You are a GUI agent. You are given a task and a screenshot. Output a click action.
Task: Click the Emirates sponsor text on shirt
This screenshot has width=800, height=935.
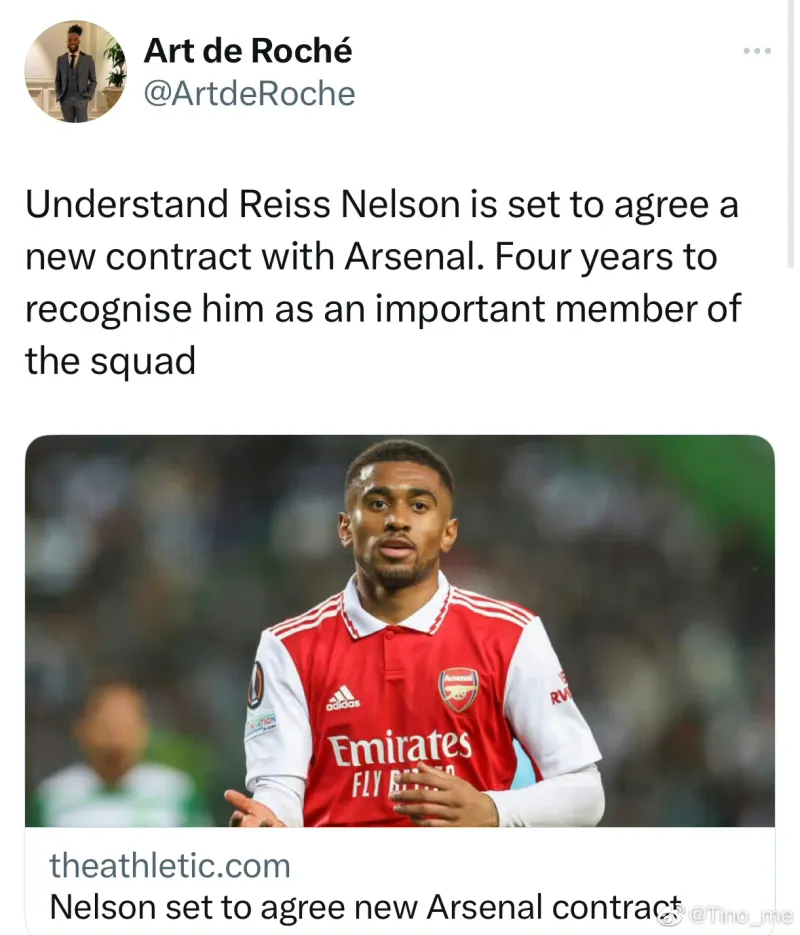coord(400,747)
